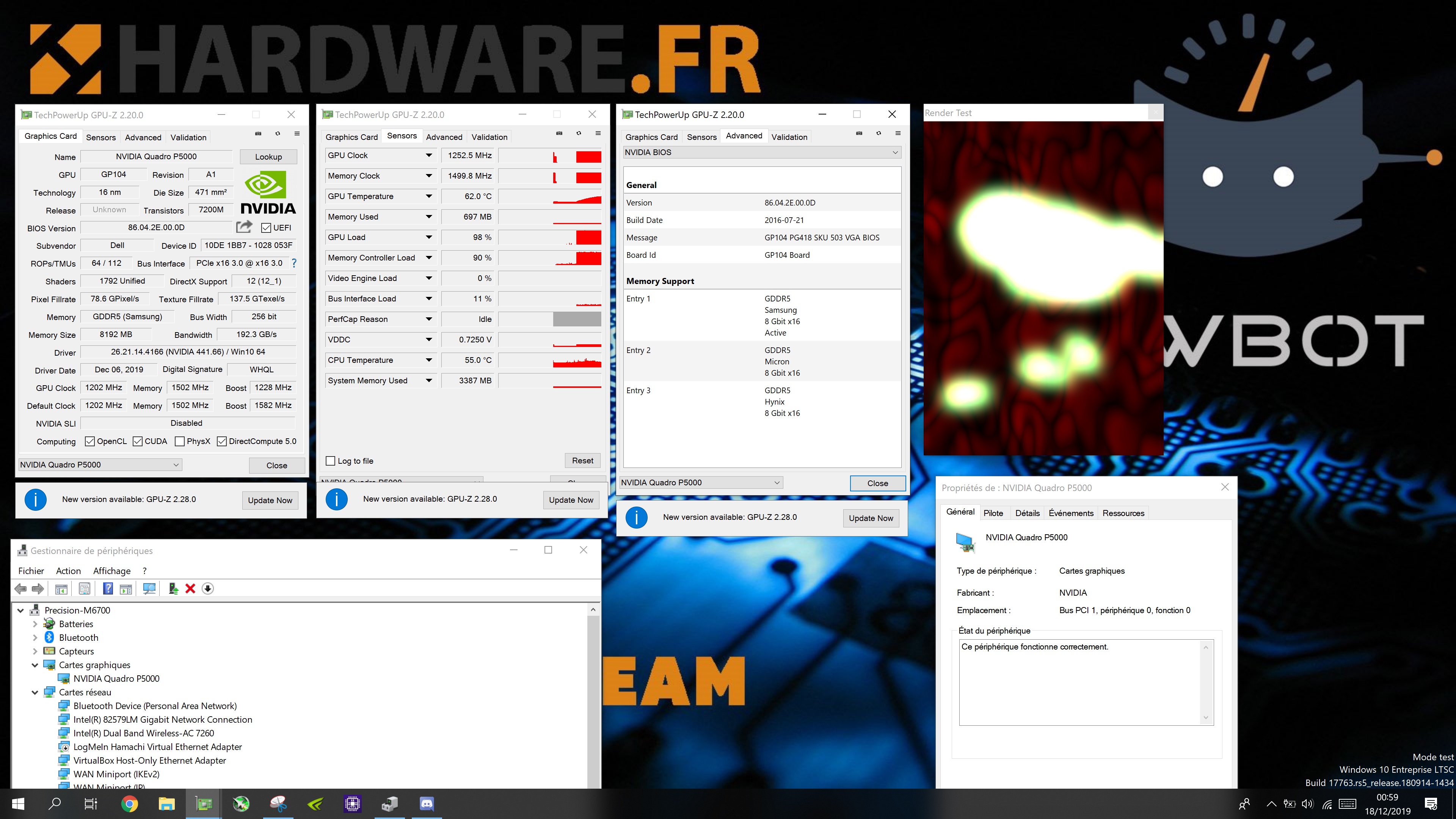Open the GPU Temperature sensor dropdown arrow
This screenshot has height=819, width=1456.
click(x=429, y=196)
